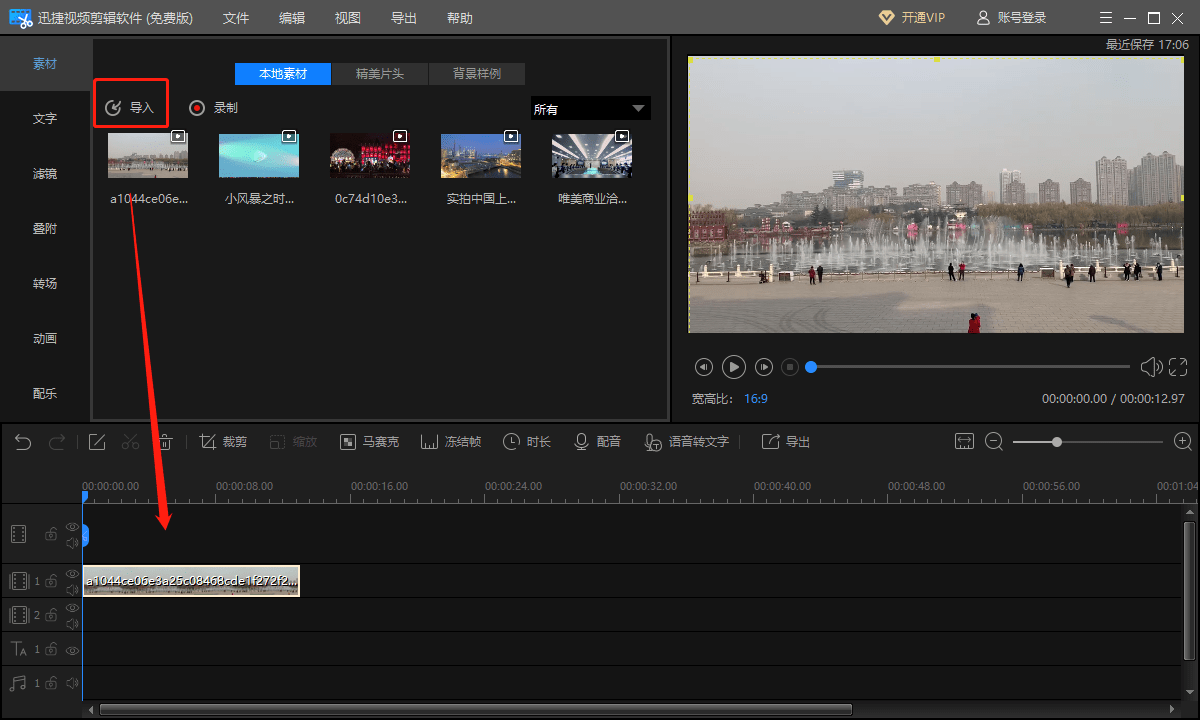Image resolution: width=1200 pixels, height=720 pixels.
Task: Expand the 所有 media filter dropdown
Action: point(590,109)
